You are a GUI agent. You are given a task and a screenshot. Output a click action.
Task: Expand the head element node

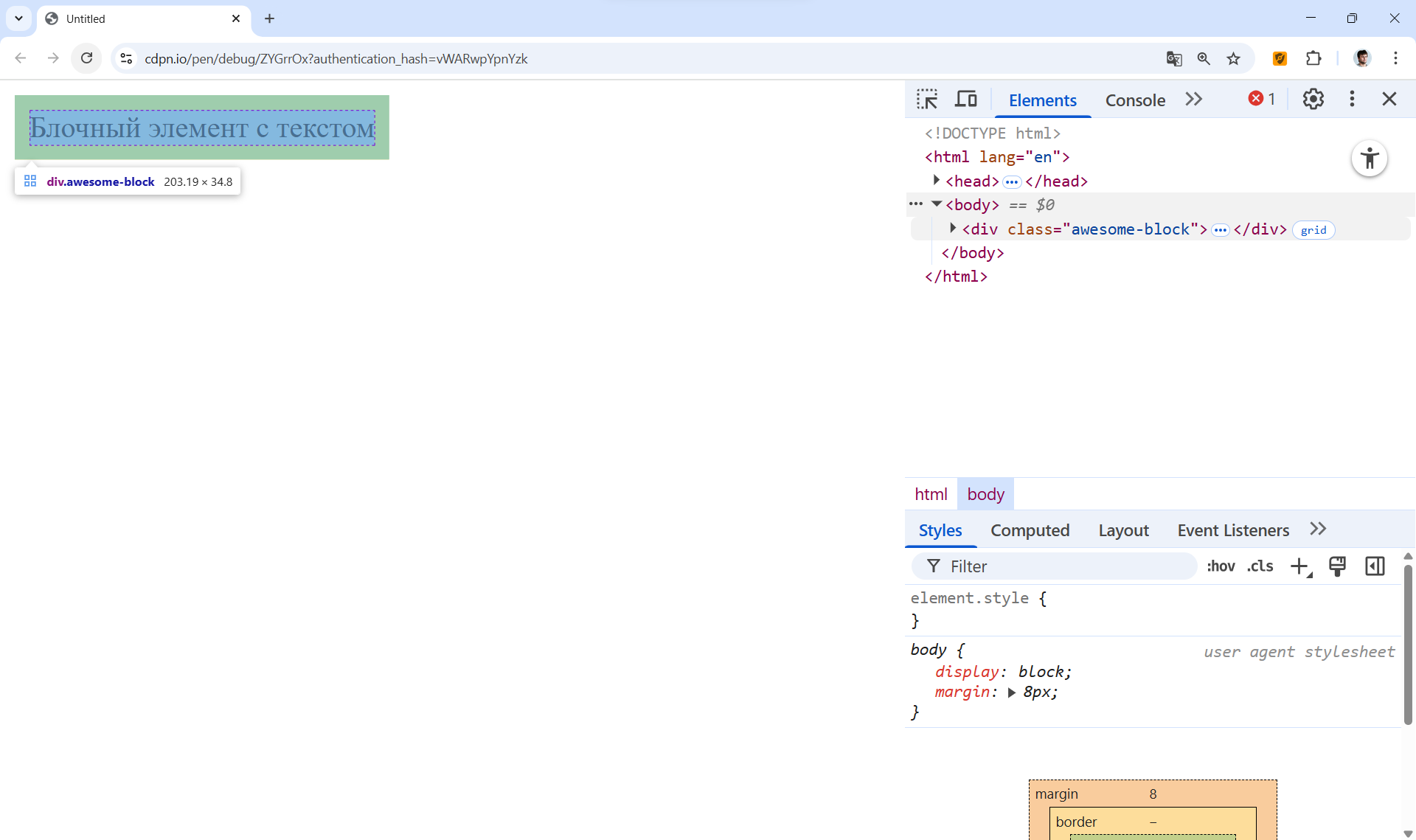click(x=936, y=181)
